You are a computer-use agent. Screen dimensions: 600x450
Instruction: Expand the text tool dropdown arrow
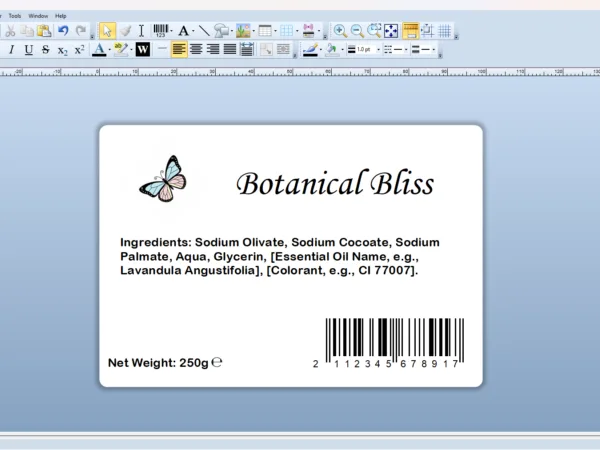click(x=194, y=32)
